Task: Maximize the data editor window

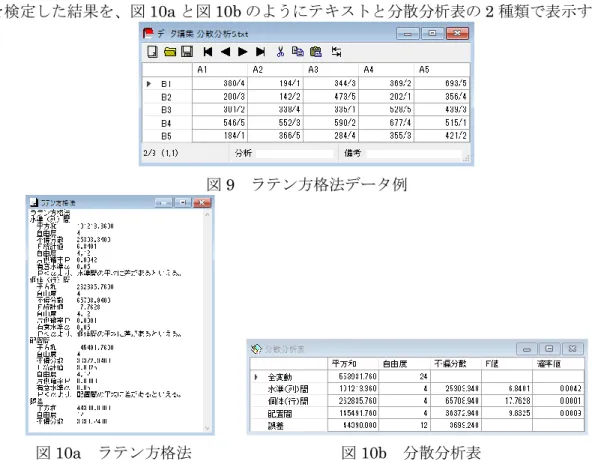Action: pyautogui.click(x=432, y=34)
